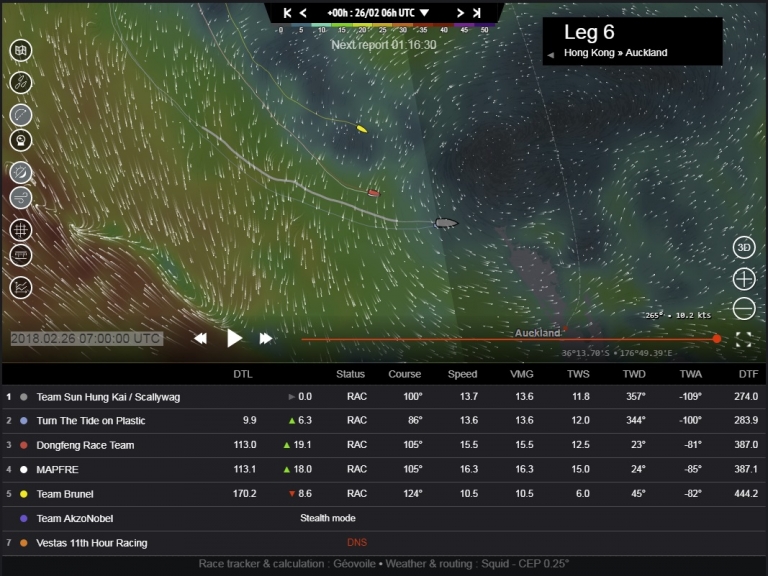Image resolution: width=768 pixels, height=576 pixels.
Task: Open the statistics chart icon
Action: (21, 288)
